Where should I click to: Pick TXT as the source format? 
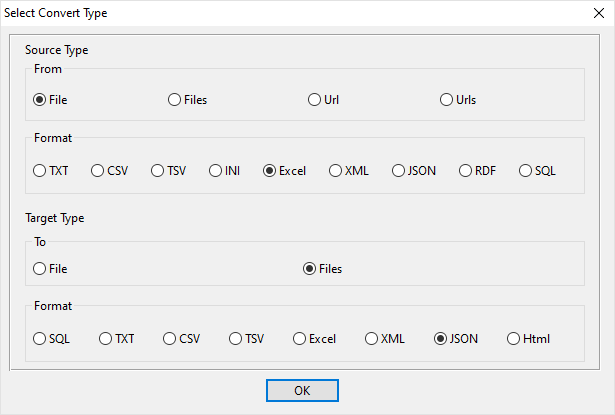(x=40, y=171)
